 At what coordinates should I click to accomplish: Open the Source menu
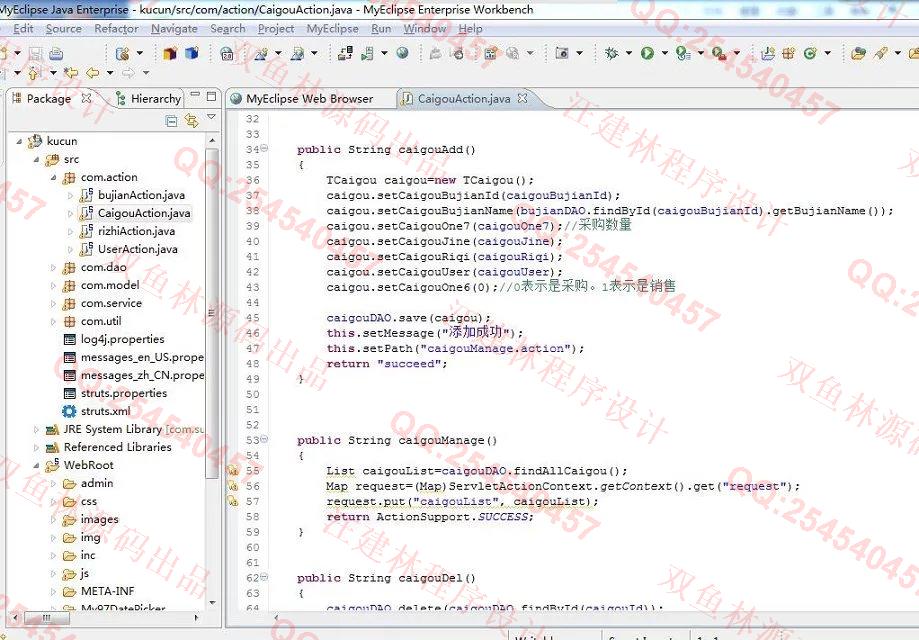click(63, 29)
